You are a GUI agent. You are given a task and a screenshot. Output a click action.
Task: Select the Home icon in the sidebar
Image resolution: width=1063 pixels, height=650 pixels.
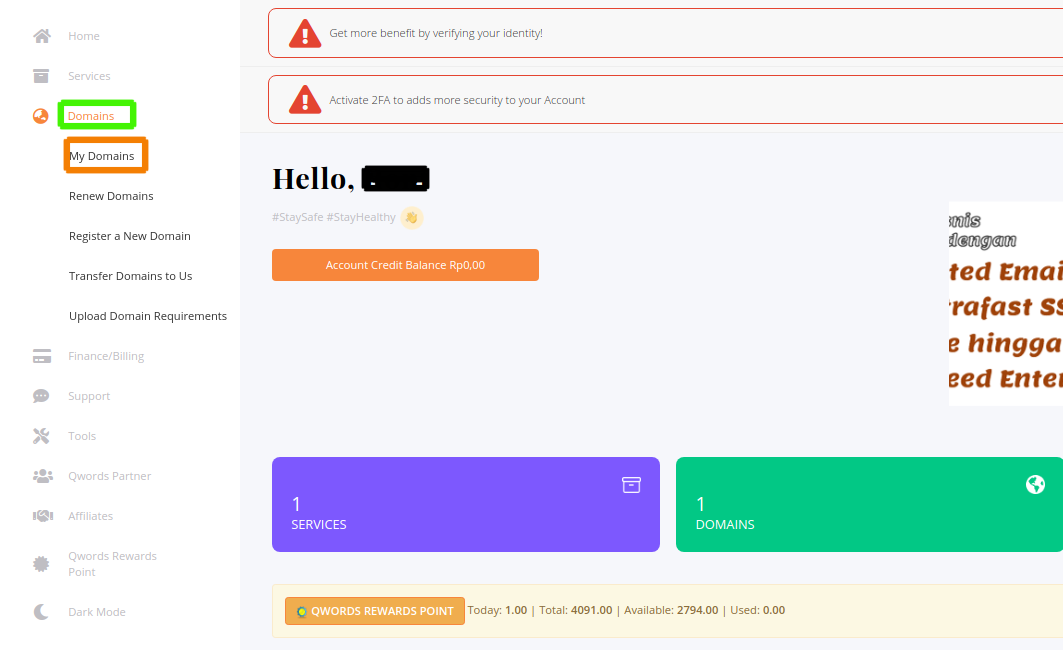click(41, 35)
